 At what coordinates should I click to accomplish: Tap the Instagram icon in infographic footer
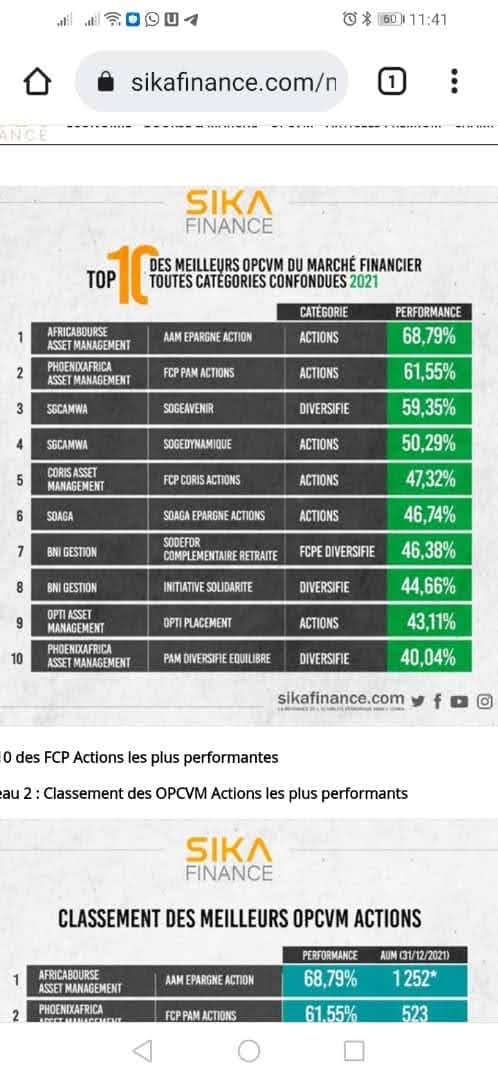(485, 701)
